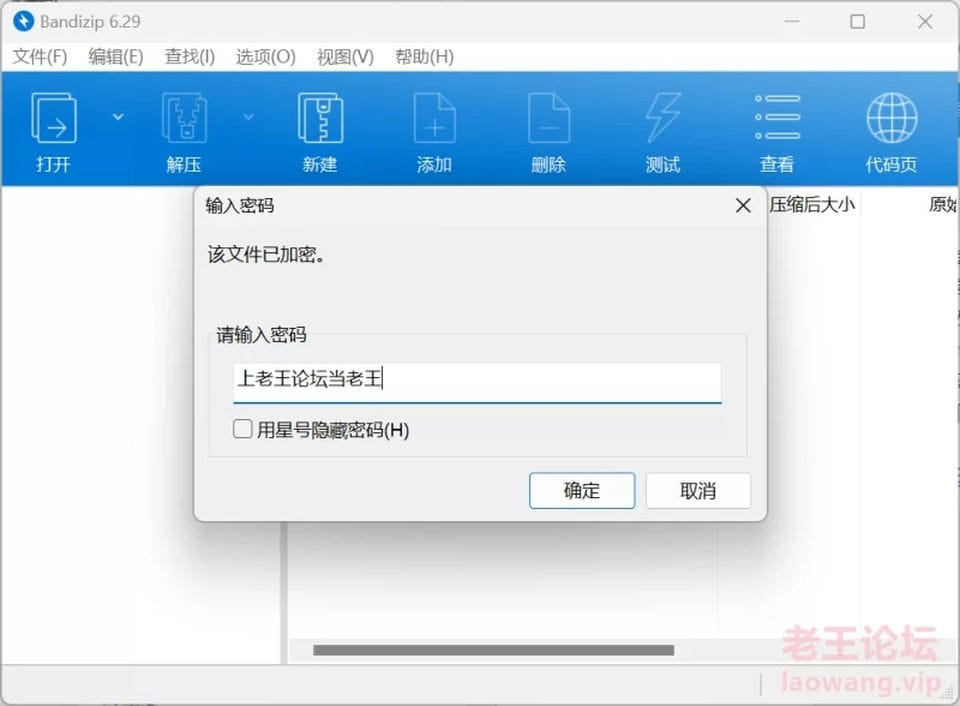Image resolution: width=960 pixels, height=706 pixels.
Task: Click the Code page (代码页) globe icon
Action: pos(891,118)
